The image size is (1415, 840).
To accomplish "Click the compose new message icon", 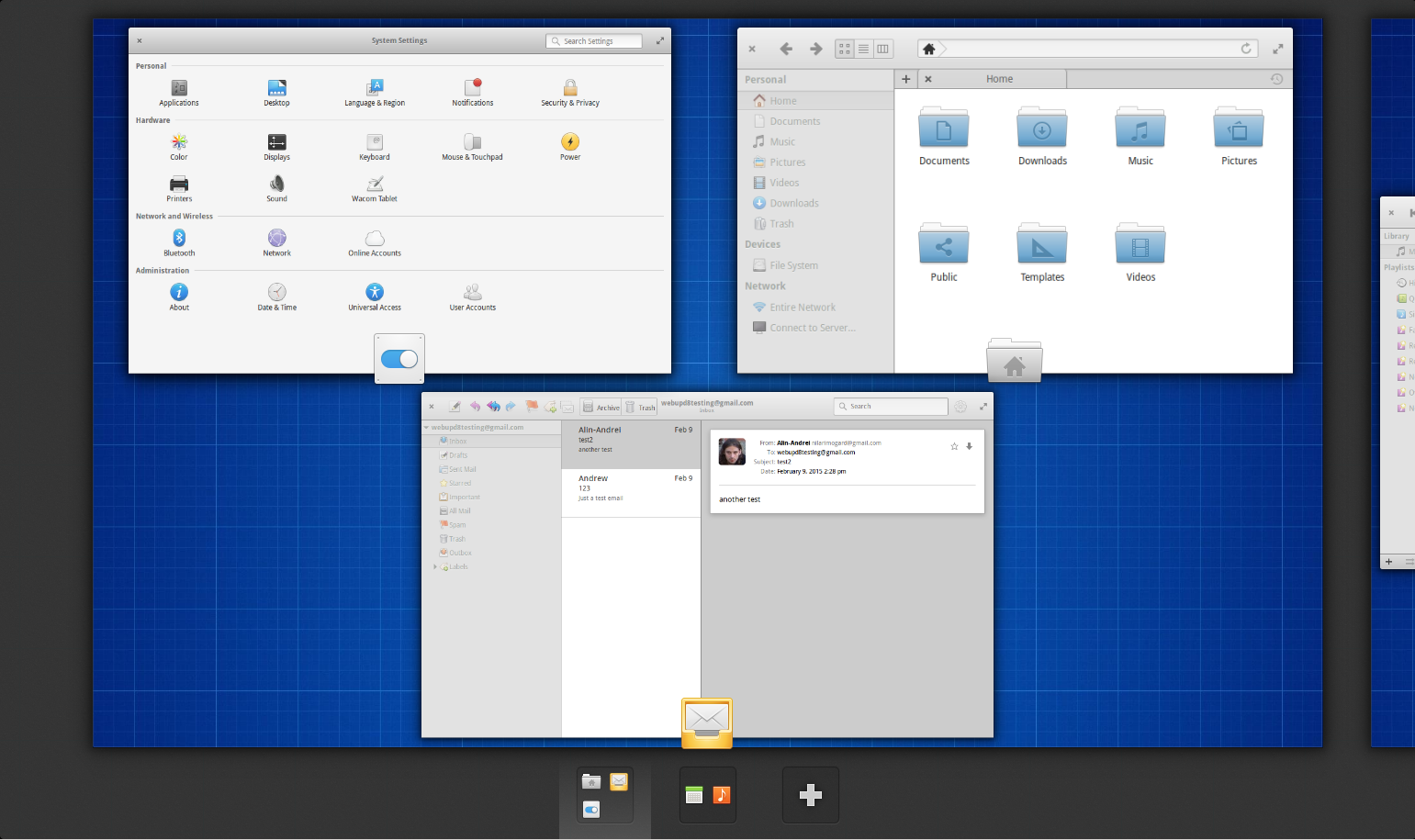I will click(x=455, y=406).
